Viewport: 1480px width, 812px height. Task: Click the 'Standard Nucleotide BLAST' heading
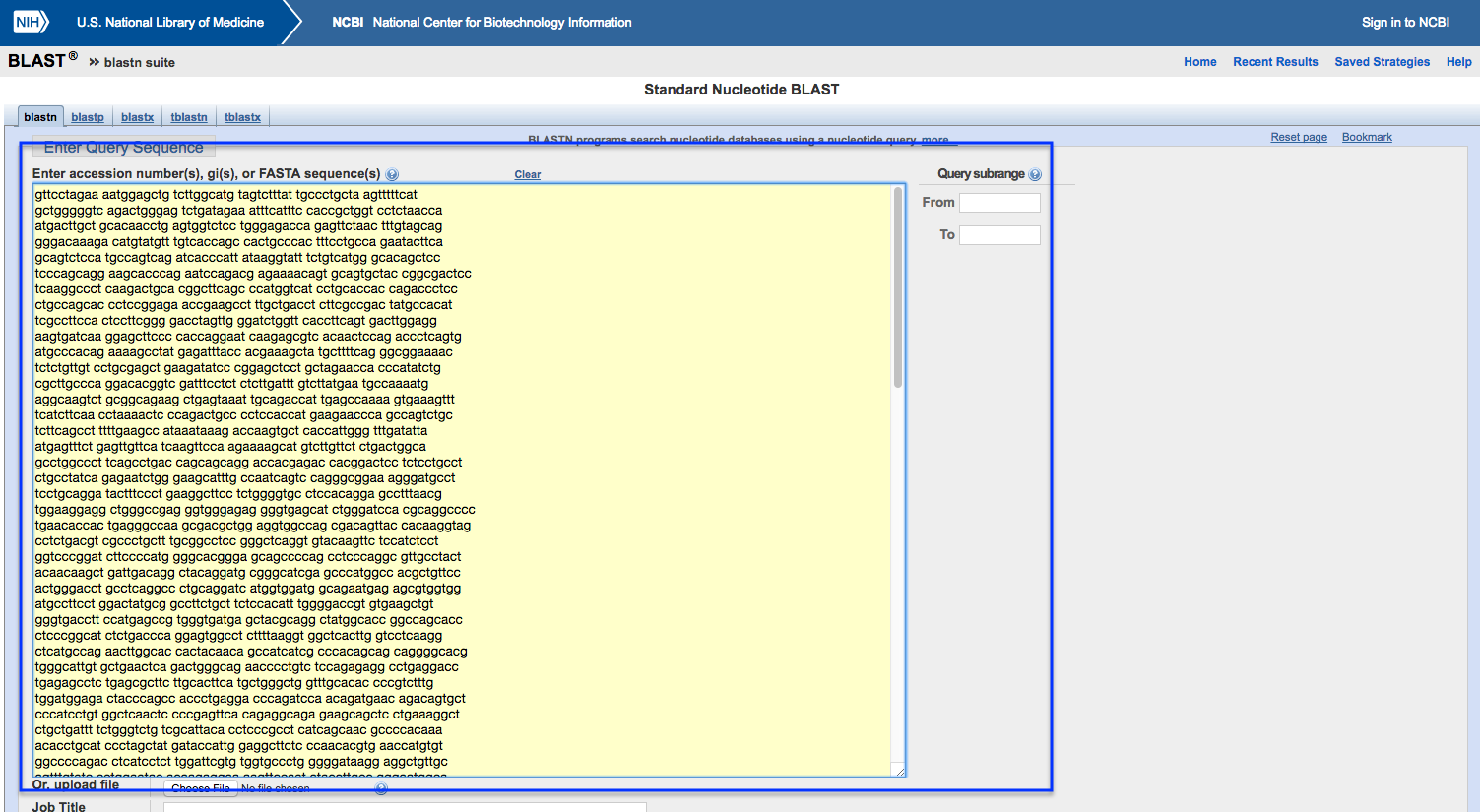(x=741, y=90)
